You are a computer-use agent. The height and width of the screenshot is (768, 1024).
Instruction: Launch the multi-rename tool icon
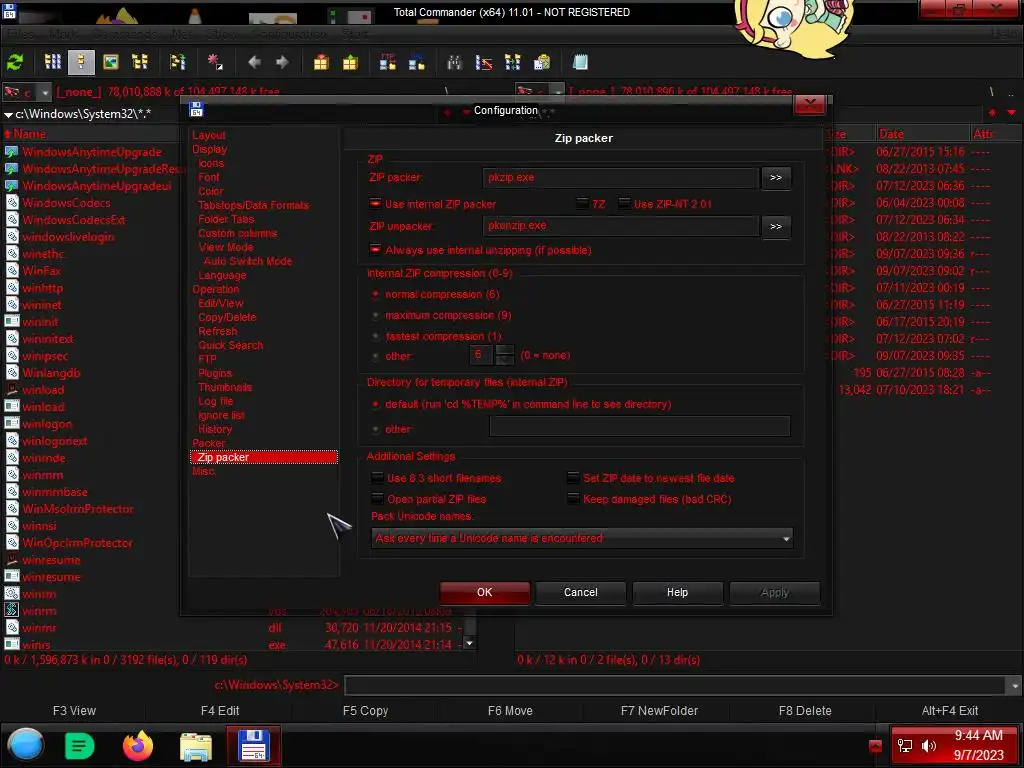(x=484, y=63)
